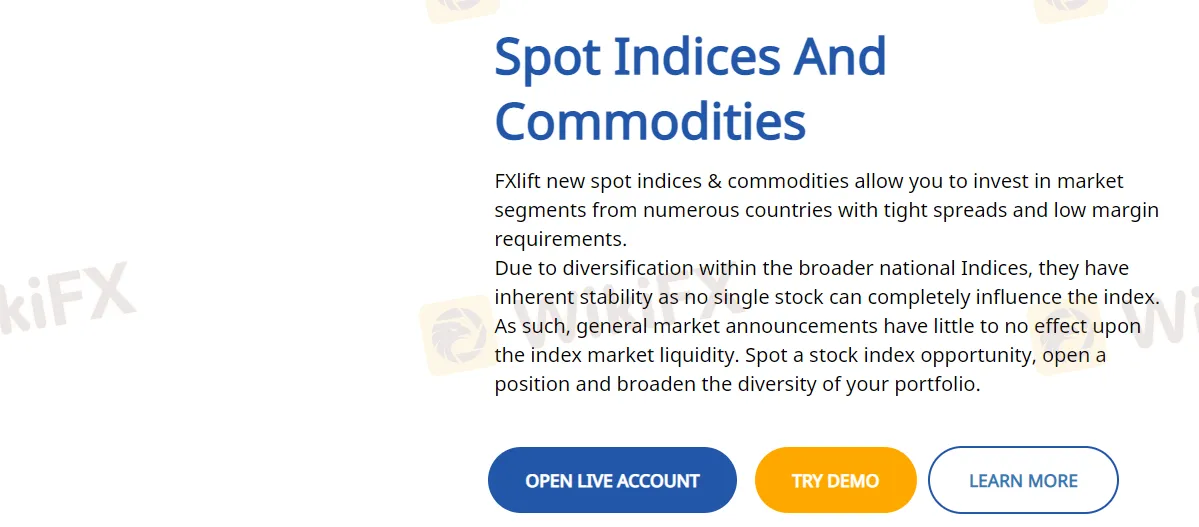Viewport: 1199px width, 527px height.
Task: Start a demo with TRY DEMO
Action: point(835,480)
